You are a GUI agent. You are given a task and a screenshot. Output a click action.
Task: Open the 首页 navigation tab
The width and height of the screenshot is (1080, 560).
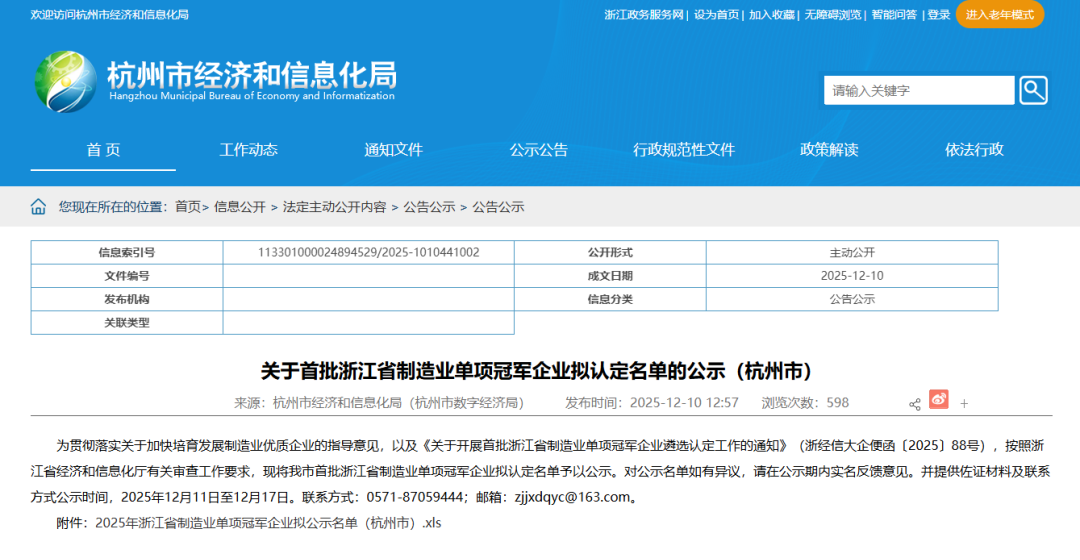tap(103, 150)
